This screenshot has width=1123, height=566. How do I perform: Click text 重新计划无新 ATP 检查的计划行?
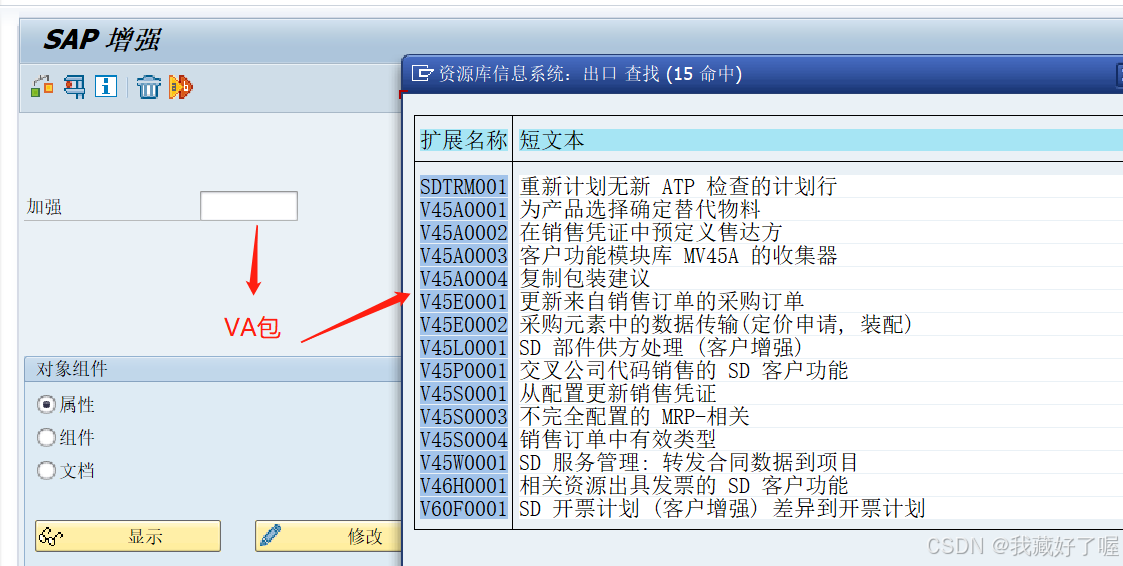pos(678,187)
